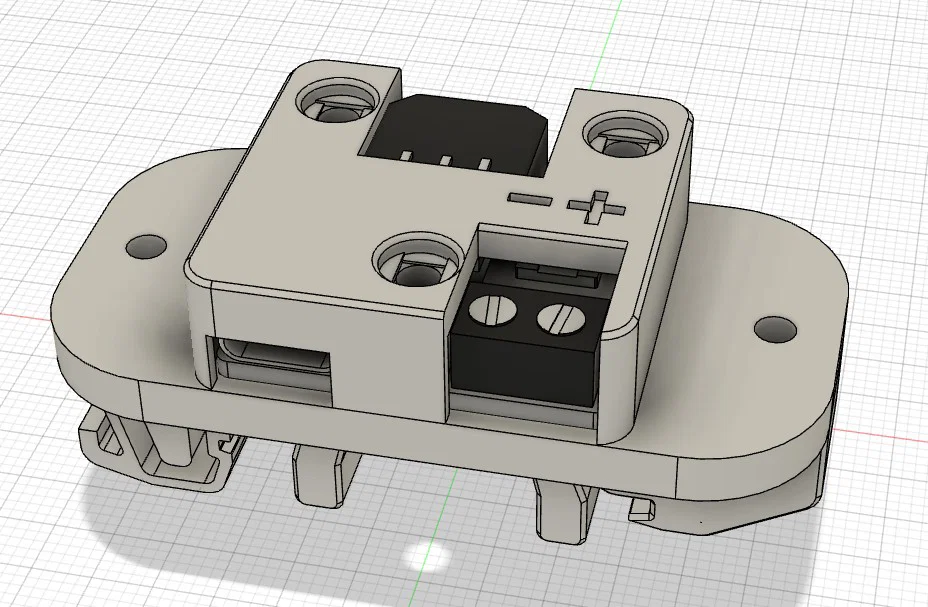Click the right screw of the black terminal block
The height and width of the screenshot is (607, 928).
coord(562,320)
